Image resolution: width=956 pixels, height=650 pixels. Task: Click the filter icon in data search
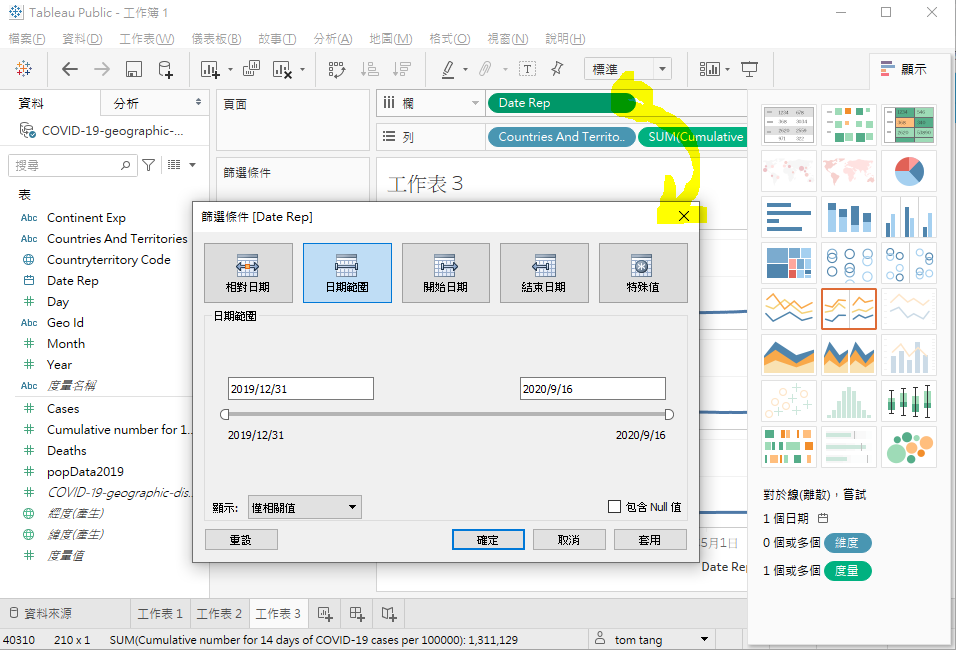tap(148, 165)
